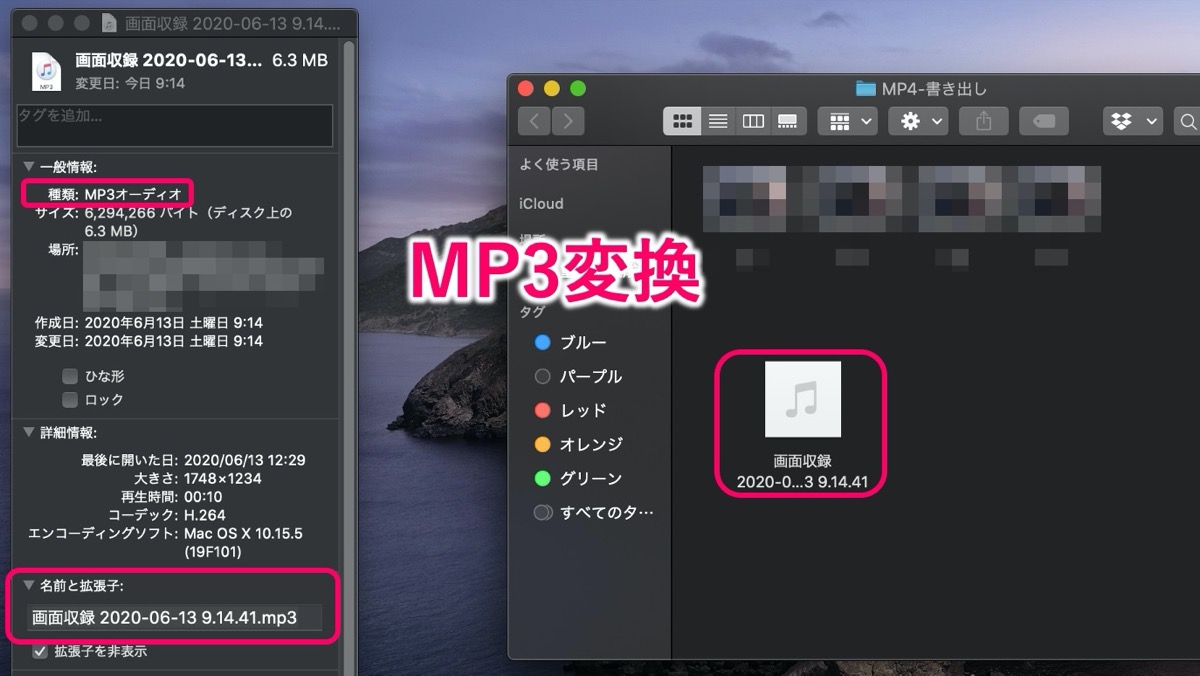Image resolution: width=1200 pixels, height=676 pixels.
Task: Click the よく使う項目 sidebar heading
Action: tap(559, 164)
